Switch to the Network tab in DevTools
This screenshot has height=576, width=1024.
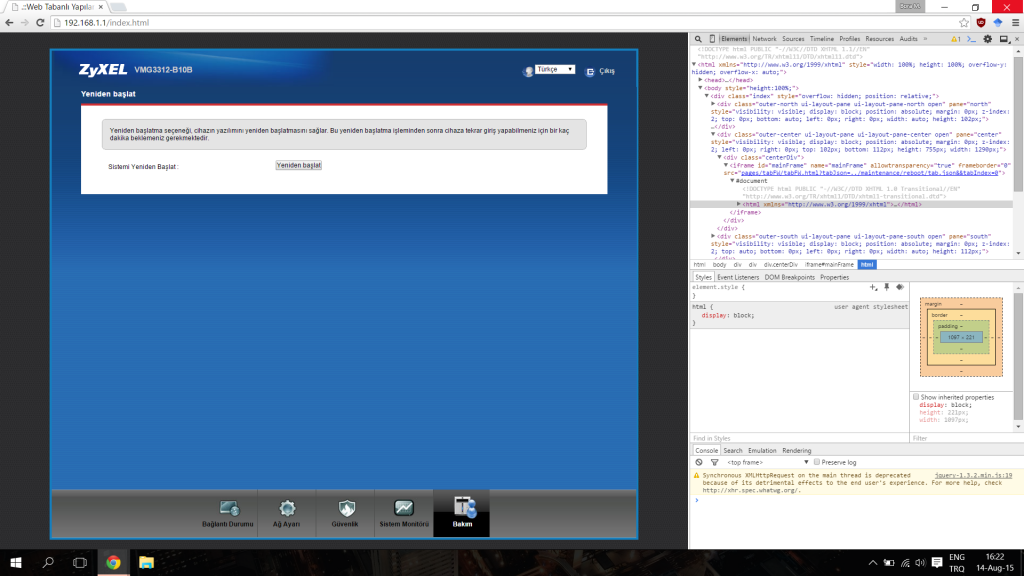click(x=764, y=39)
